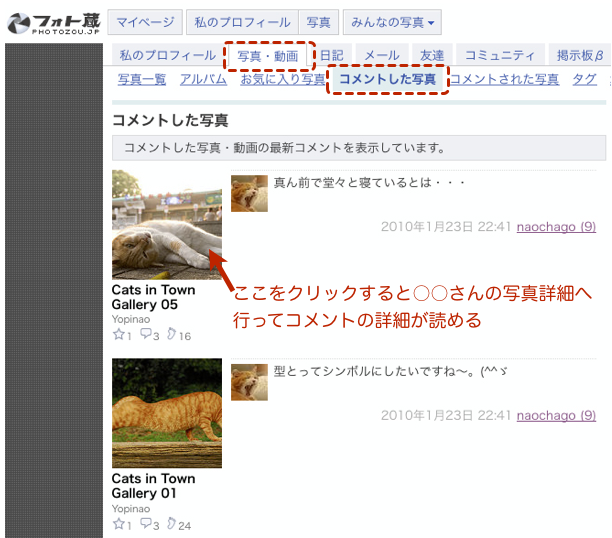Switch to the 写真・動画 tab
612x538 pixels.
[268, 56]
